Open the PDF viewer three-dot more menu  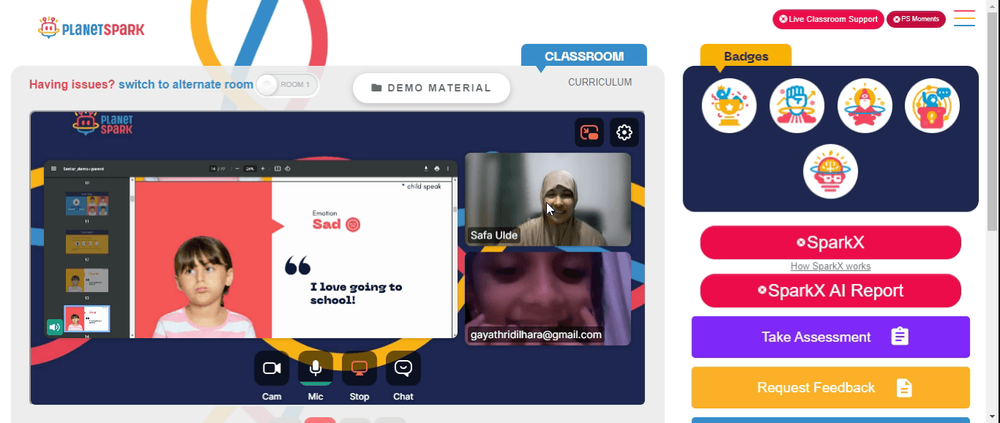tap(448, 169)
